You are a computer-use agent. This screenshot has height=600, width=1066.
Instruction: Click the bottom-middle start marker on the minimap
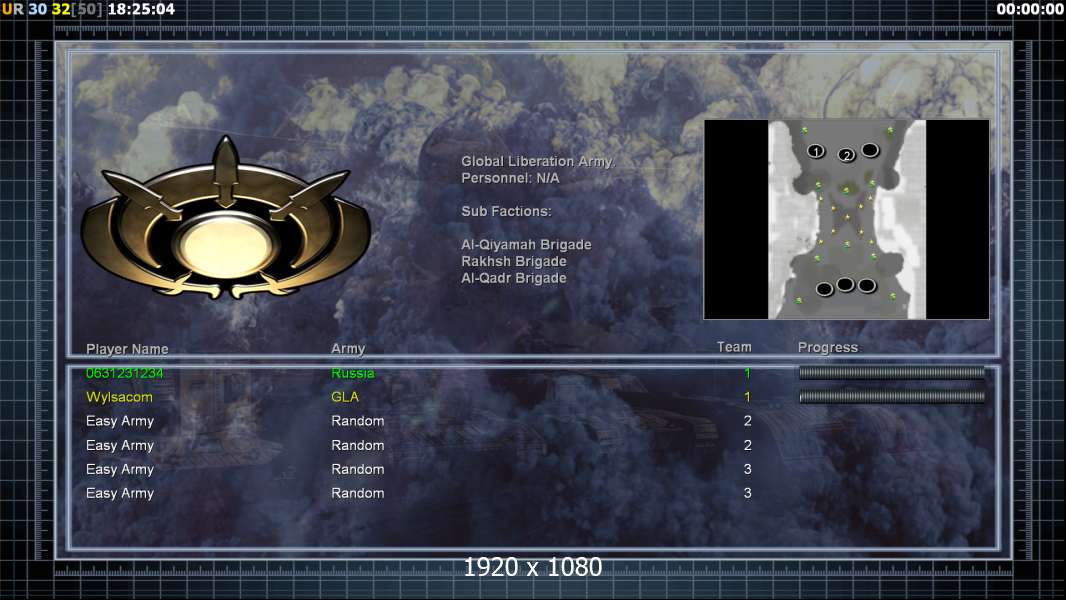pyautogui.click(x=845, y=284)
